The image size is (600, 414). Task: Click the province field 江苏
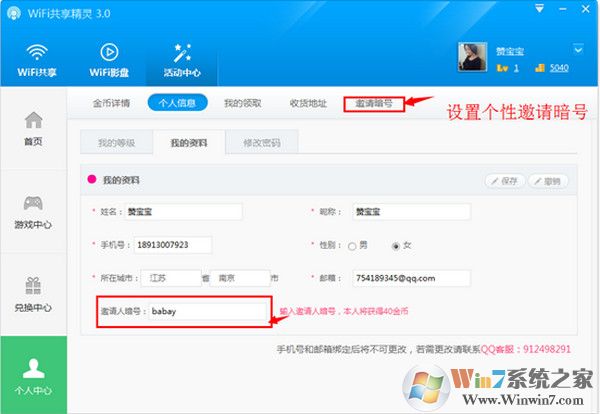pos(171,278)
